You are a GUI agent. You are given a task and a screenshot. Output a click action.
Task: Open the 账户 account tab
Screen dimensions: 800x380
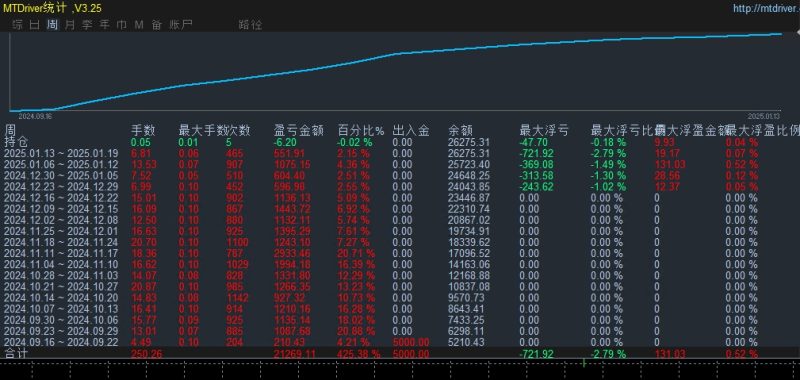[x=181, y=24]
